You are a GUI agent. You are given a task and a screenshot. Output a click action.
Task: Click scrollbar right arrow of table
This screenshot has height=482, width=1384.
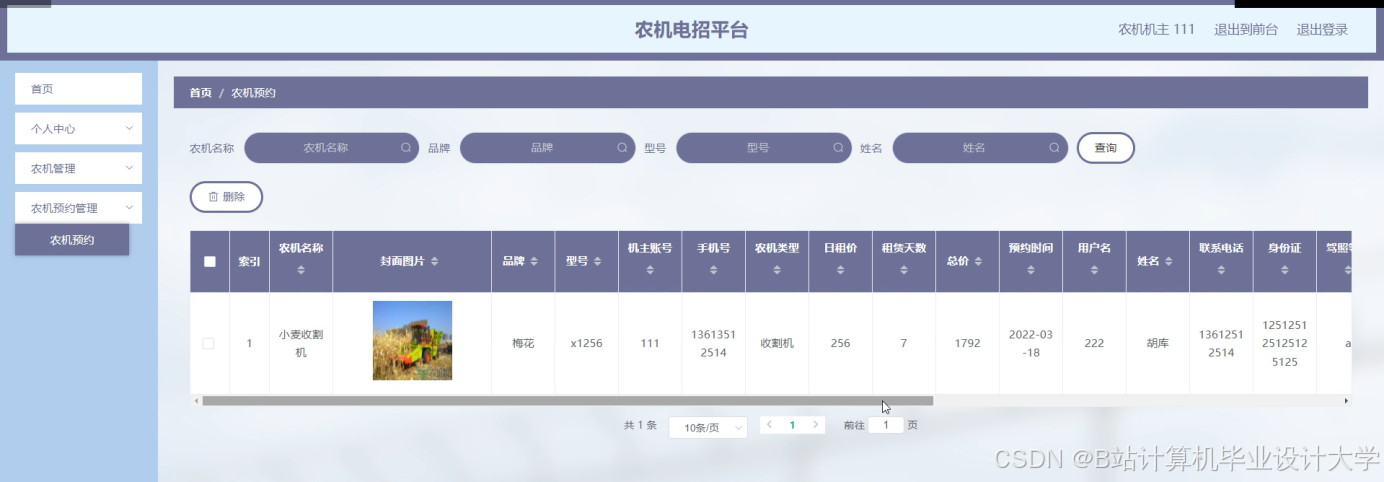pos(1346,400)
